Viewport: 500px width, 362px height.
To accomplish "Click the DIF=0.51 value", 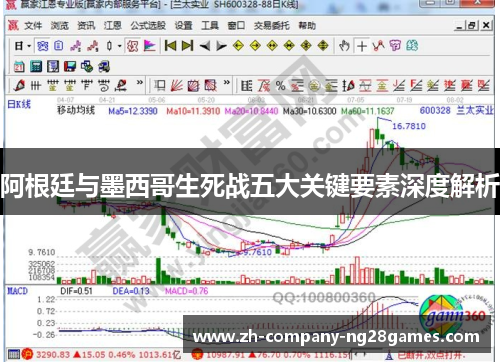I will click(76, 291).
